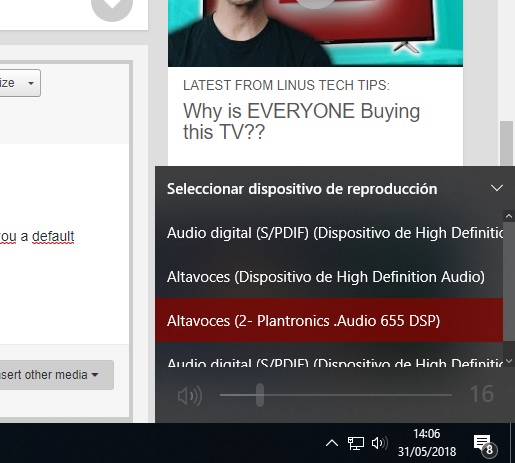Click the page's vertical scrollbar thumb
Viewport: 515px width, 463px height.
click(x=506, y=143)
